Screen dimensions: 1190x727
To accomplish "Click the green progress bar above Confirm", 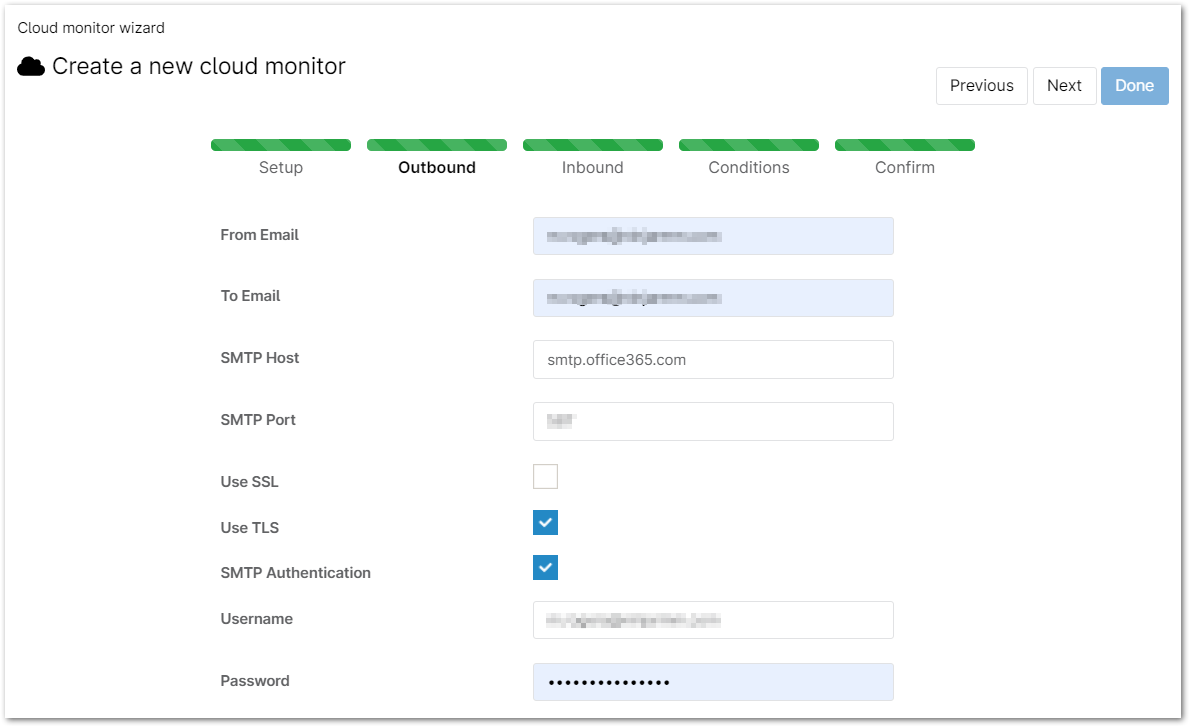I will [905, 144].
